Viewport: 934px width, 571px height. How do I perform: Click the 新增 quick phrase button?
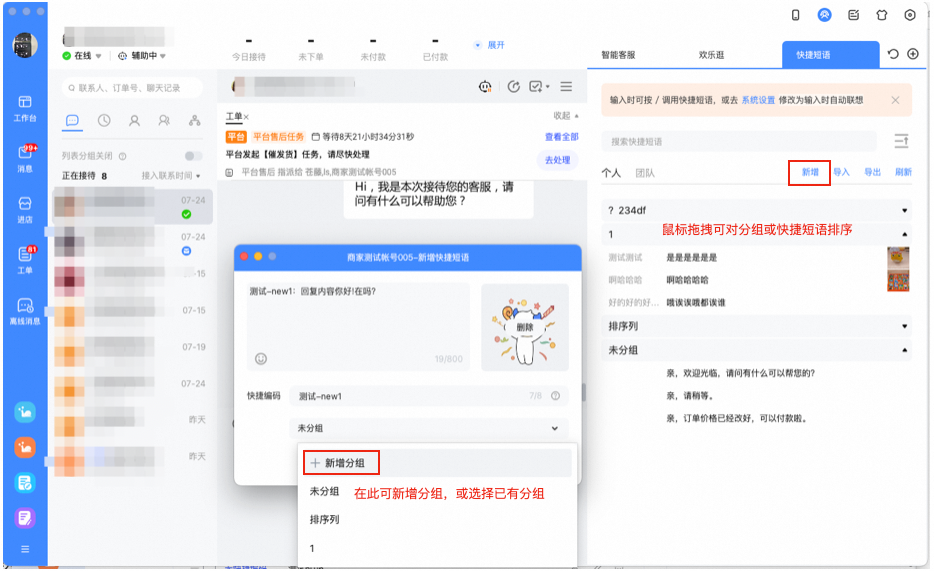810,173
